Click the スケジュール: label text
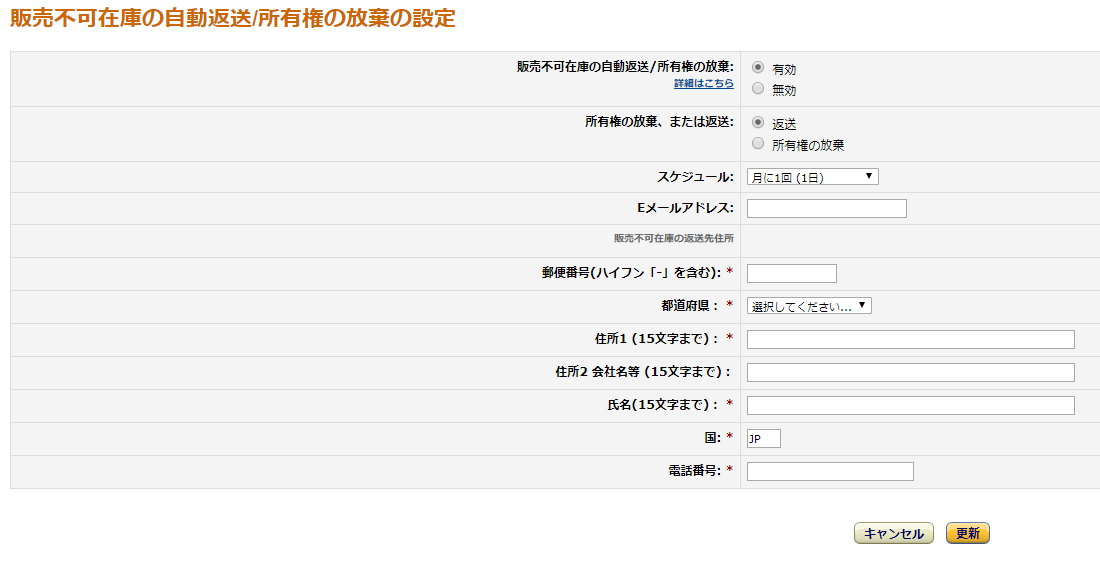This screenshot has height=574, width=1100. pyautogui.click(x=694, y=177)
